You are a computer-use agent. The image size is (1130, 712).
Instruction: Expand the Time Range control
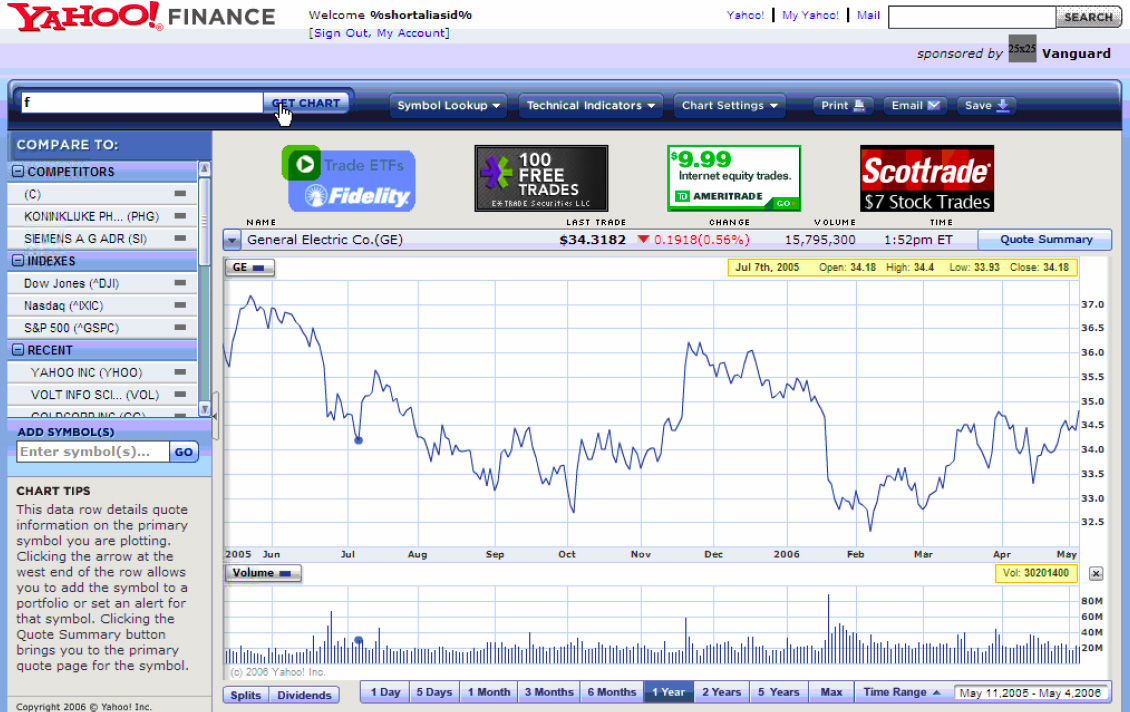point(902,692)
